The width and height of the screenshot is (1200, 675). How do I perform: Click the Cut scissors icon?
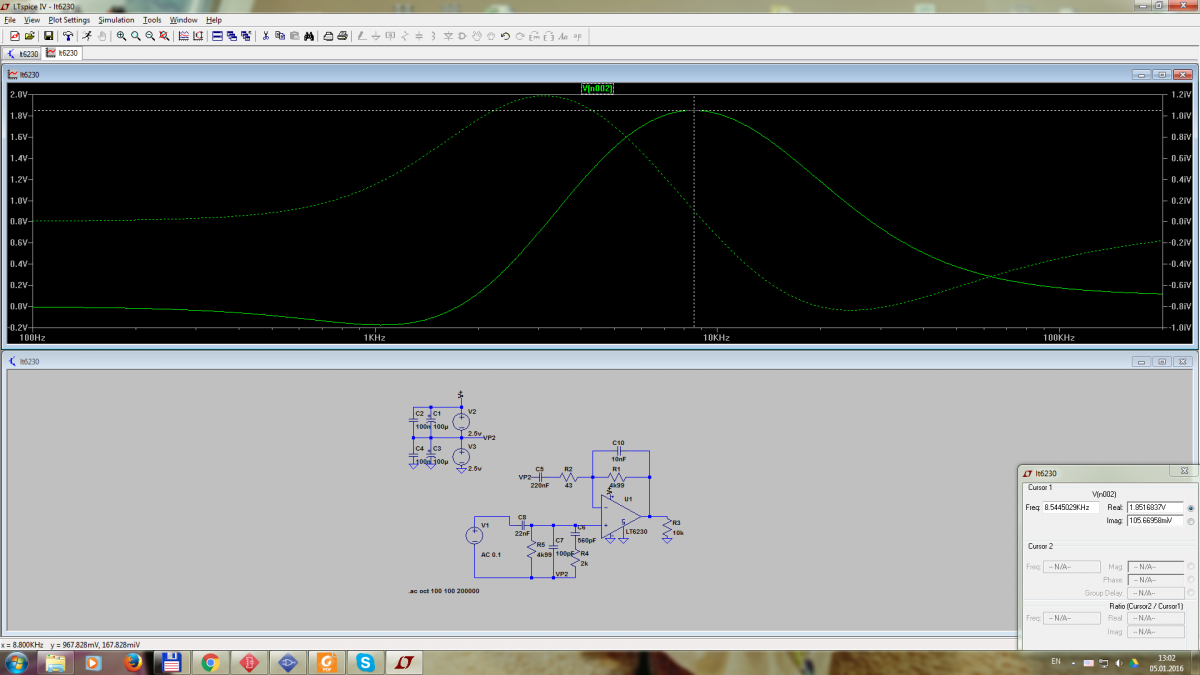tap(265, 36)
